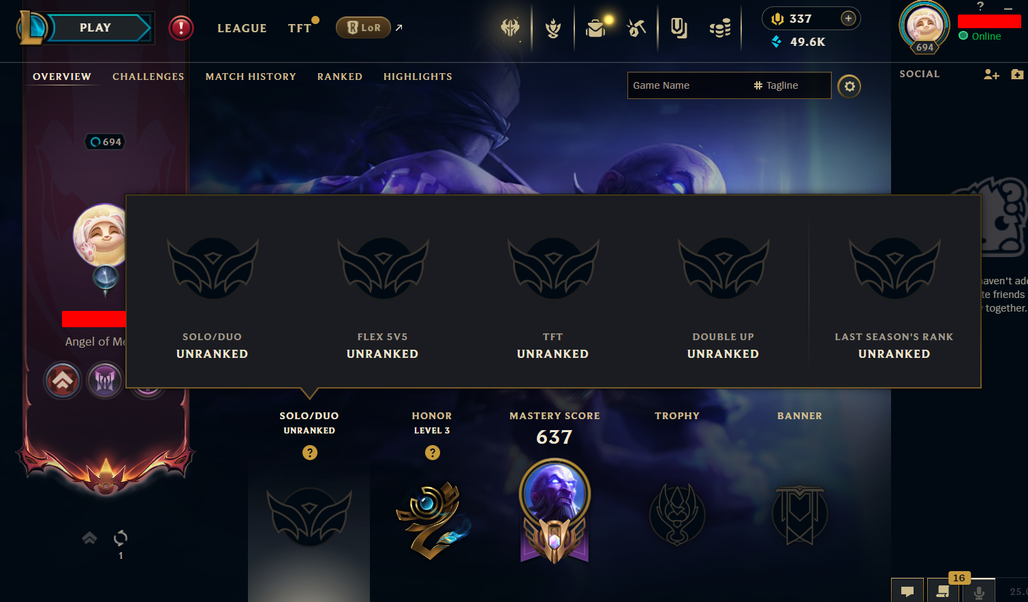This screenshot has height=602, width=1028.
Task: Click the red alert exclamation icon
Action: point(181,28)
